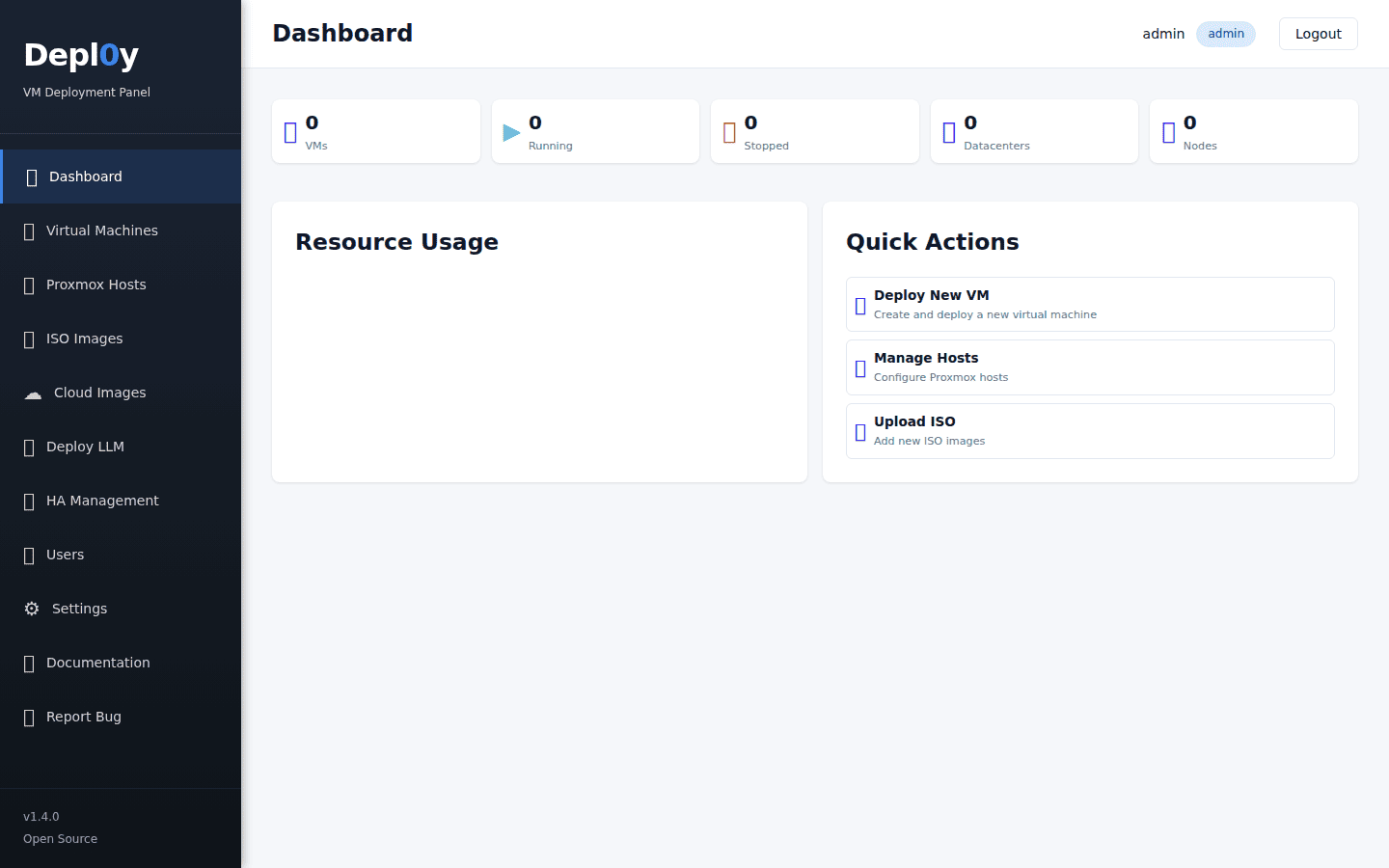Click the Cloud Images cloud icon
Screen dimensions: 1389x868
tap(33, 393)
